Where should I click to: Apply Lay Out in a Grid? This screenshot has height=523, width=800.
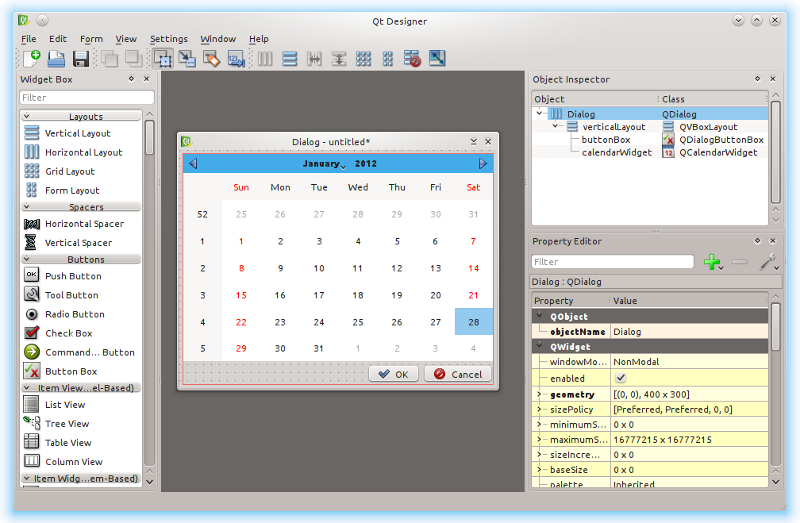click(x=363, y=59)
